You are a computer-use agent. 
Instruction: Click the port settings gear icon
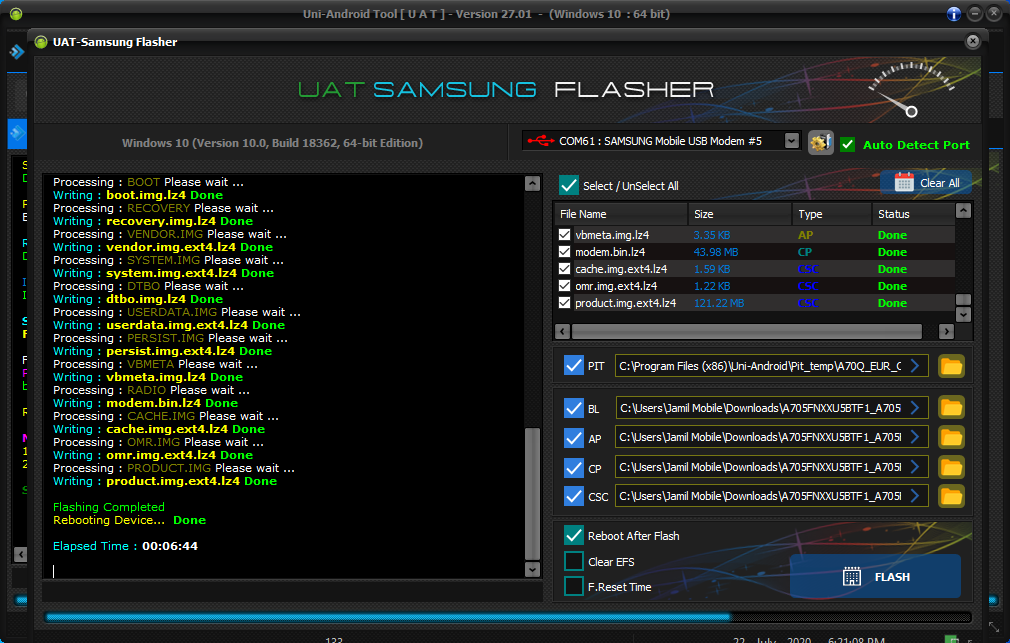821,143
